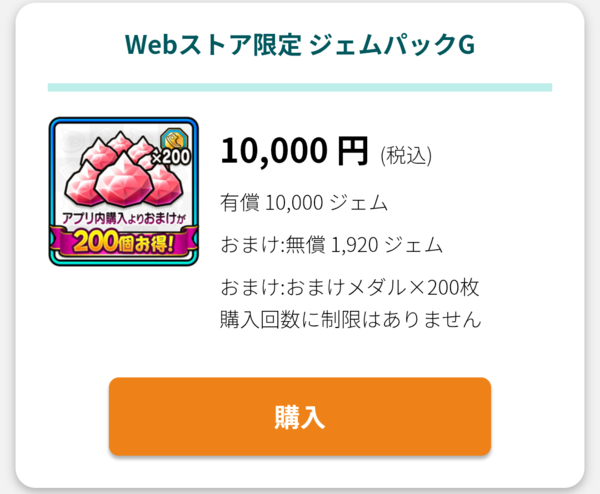Click the leftmost pink gem in pile
Viewport: 600px width, 494px height.
[x=82, y=184]
